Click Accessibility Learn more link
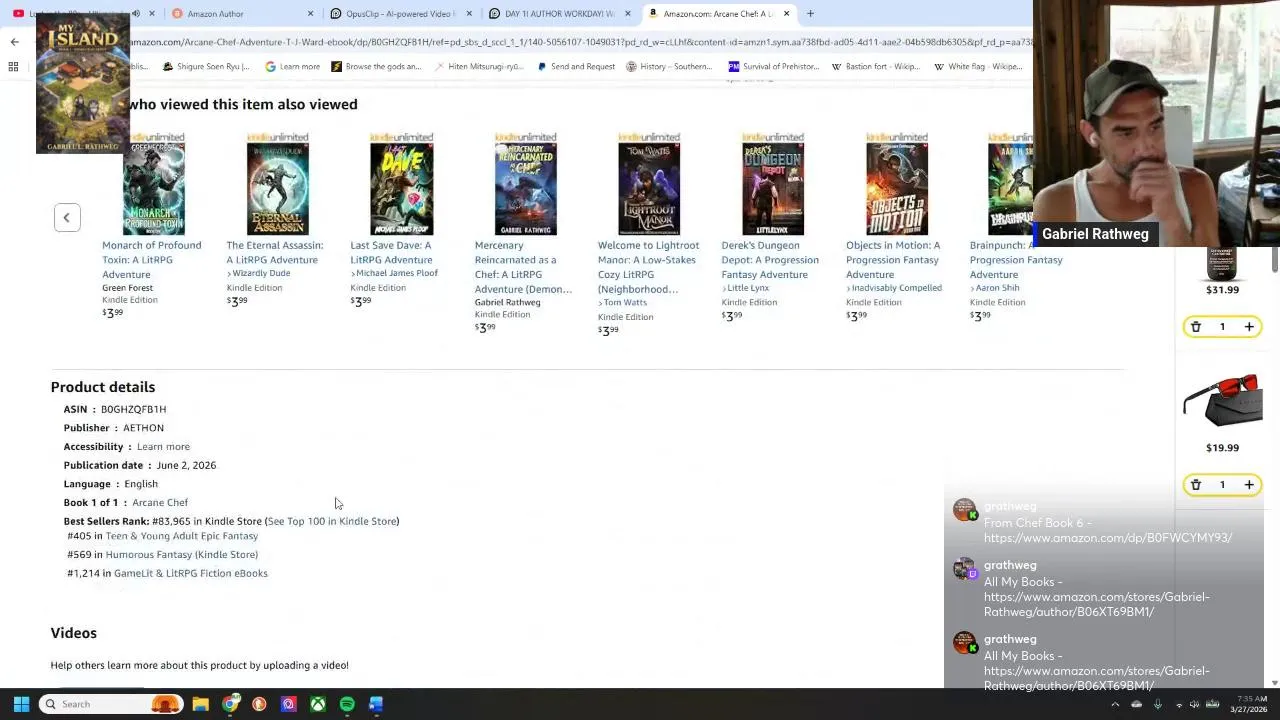The height and width of the screenshot is (720, 1280). (163, 447)
